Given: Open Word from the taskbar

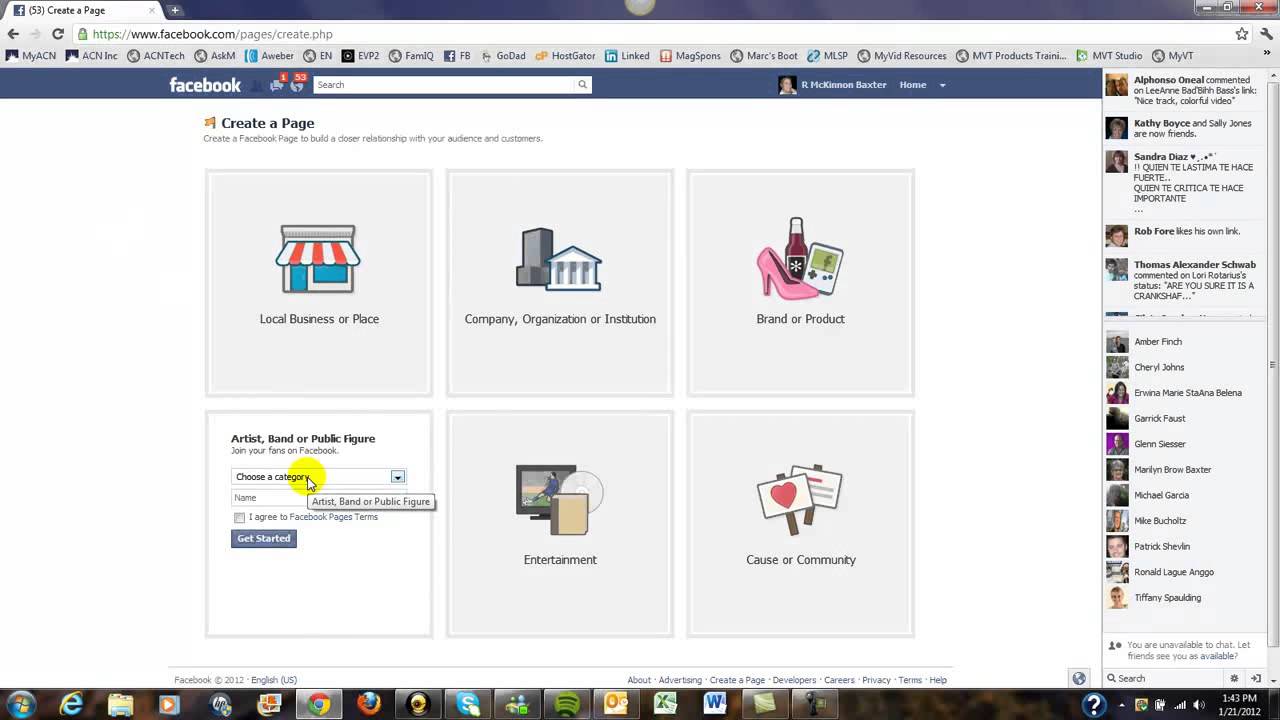Looking at the screenshot, I should pos(715,704).
